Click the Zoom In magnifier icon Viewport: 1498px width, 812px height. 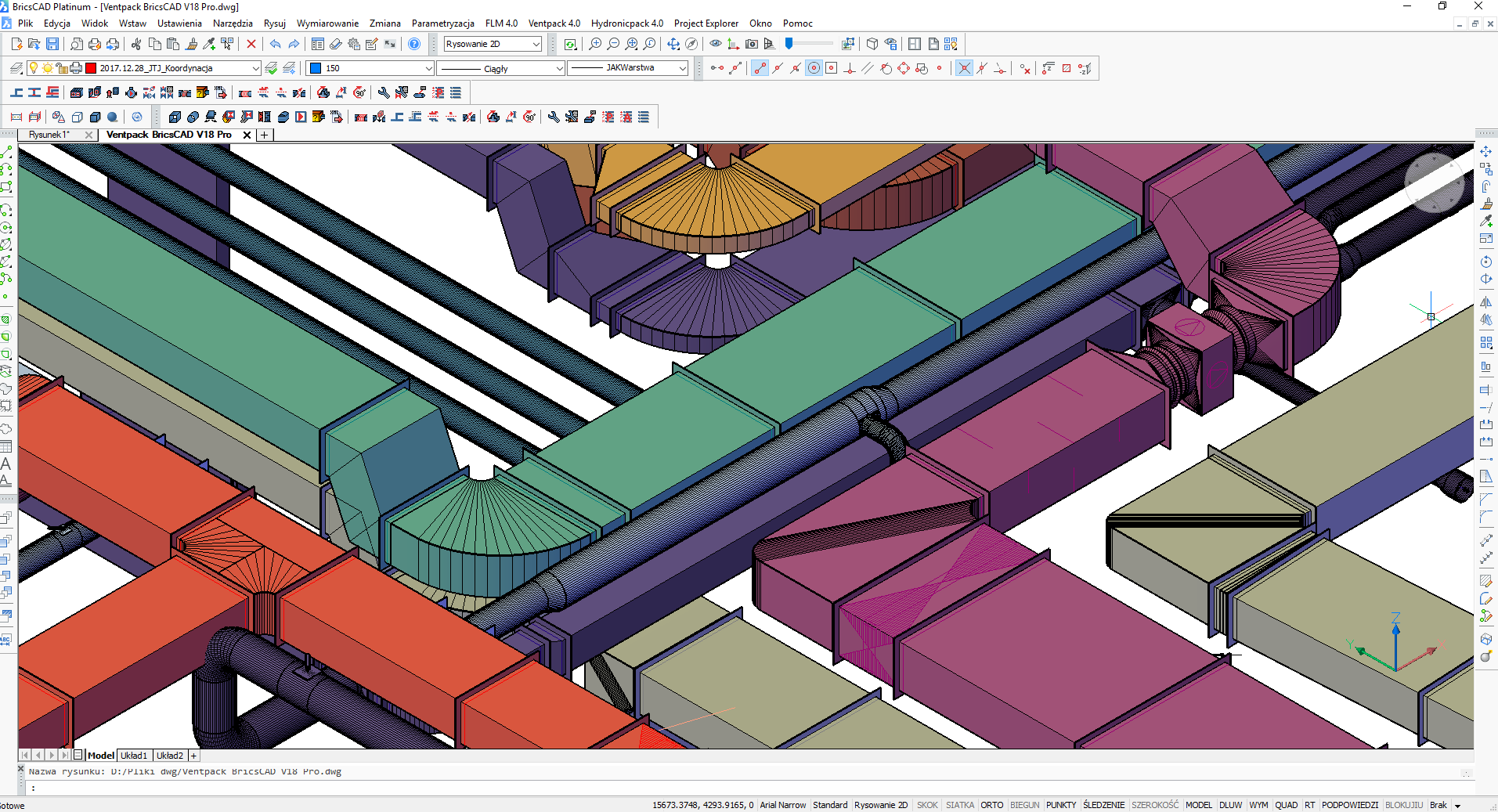pos(595,44)
